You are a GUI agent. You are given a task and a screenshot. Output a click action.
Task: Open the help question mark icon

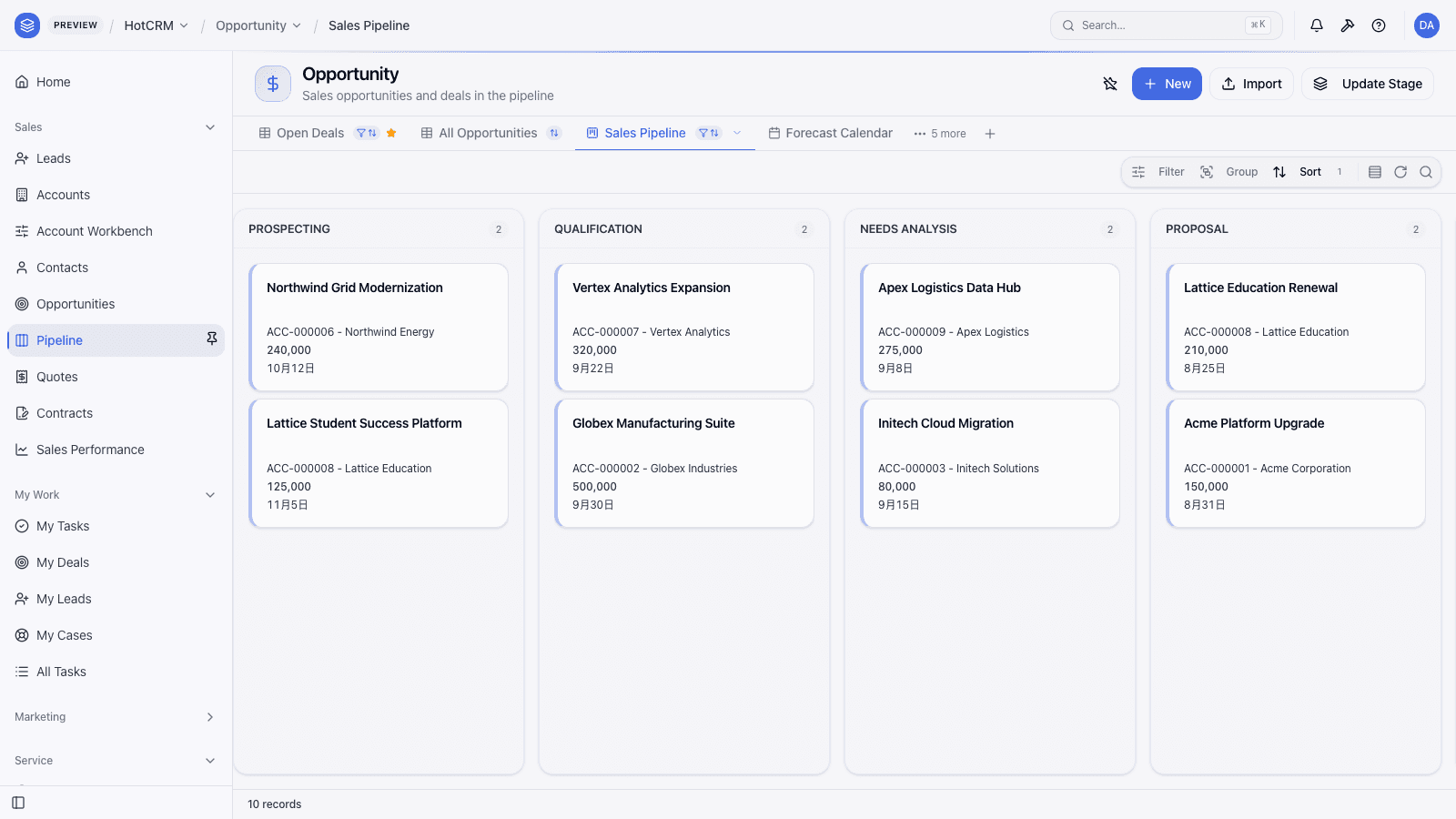coord(1379,25)
